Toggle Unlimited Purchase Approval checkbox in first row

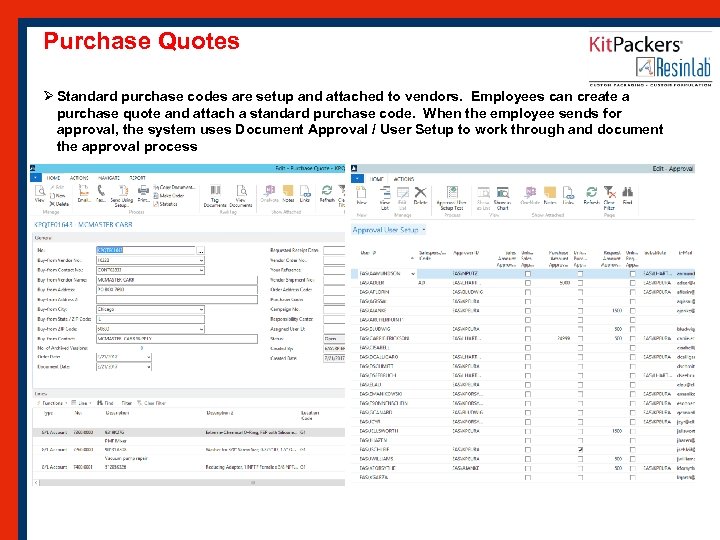[580, 274]
